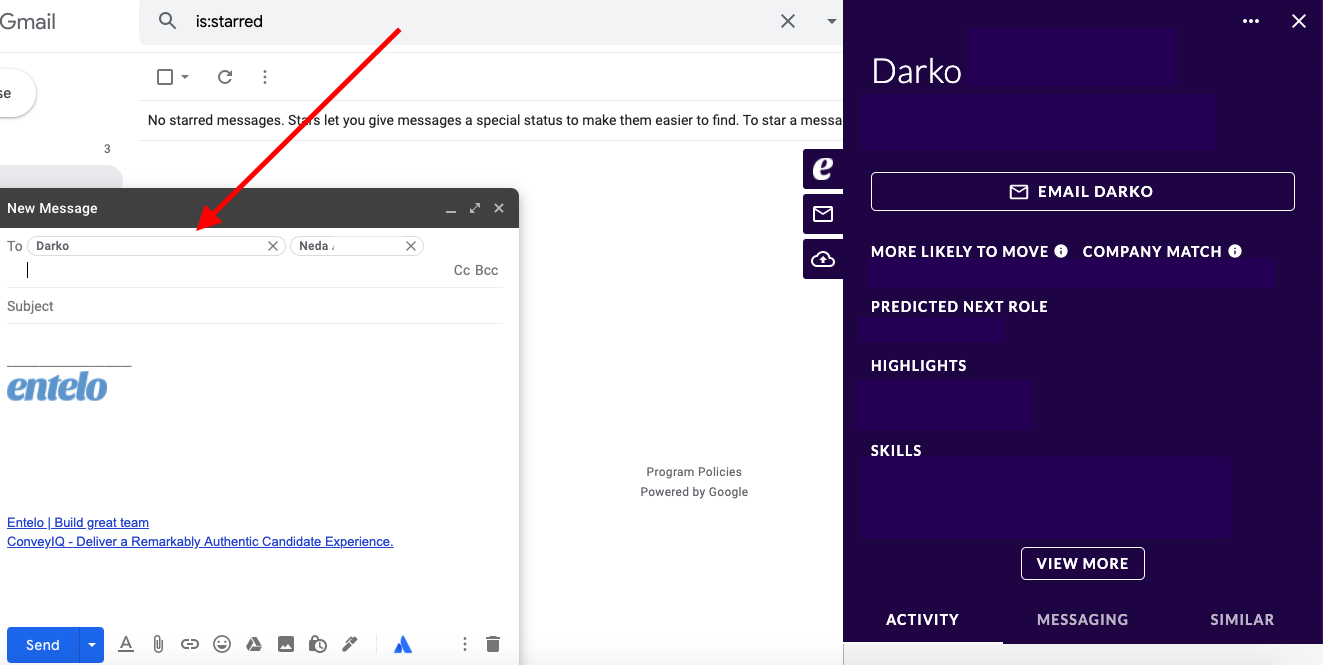Minimize the New Message compose window
This screenshot has height=665, width=1323.
point(451,209)
